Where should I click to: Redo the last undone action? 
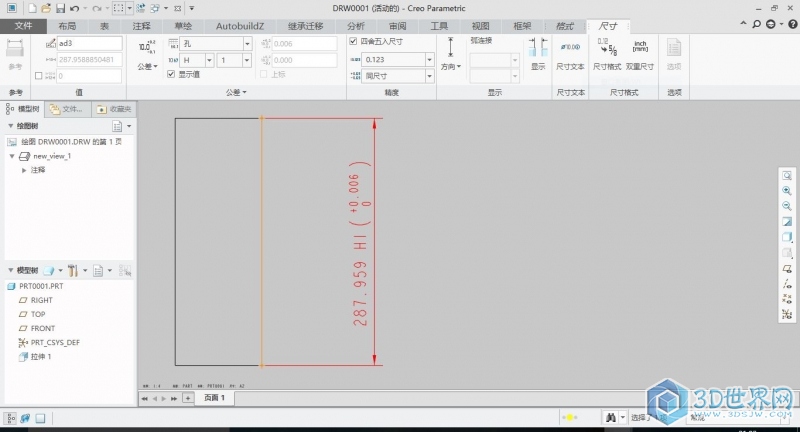[x=97, y=8]
